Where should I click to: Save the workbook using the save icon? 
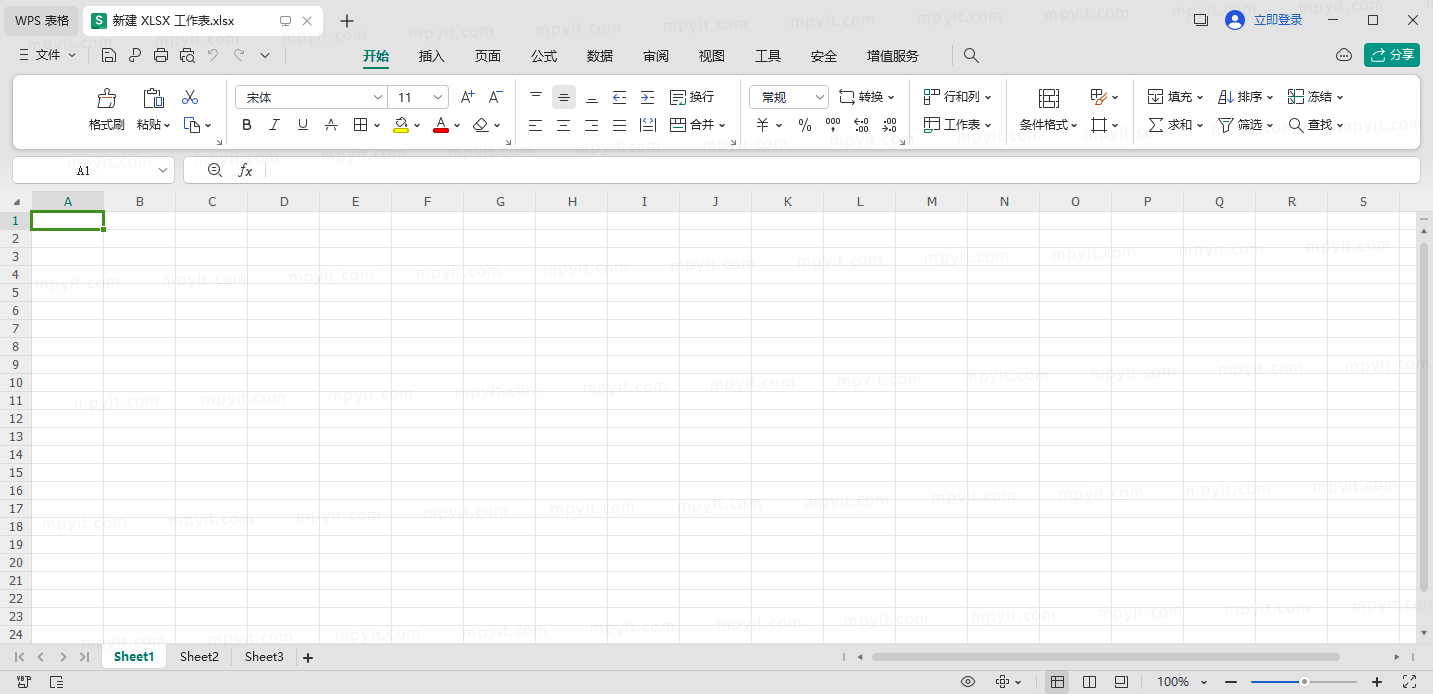(109, 56)
